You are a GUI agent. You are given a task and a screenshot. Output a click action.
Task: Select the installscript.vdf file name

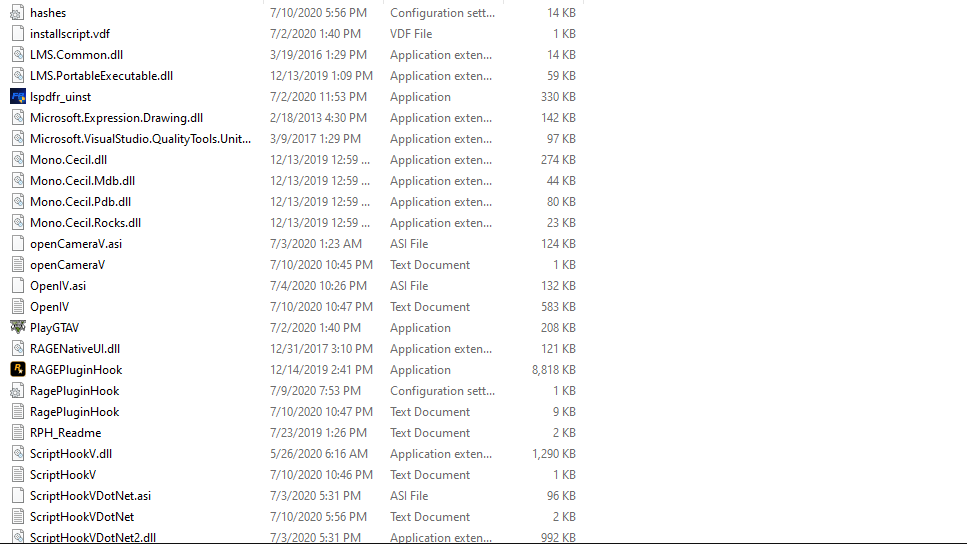point(70,33)
